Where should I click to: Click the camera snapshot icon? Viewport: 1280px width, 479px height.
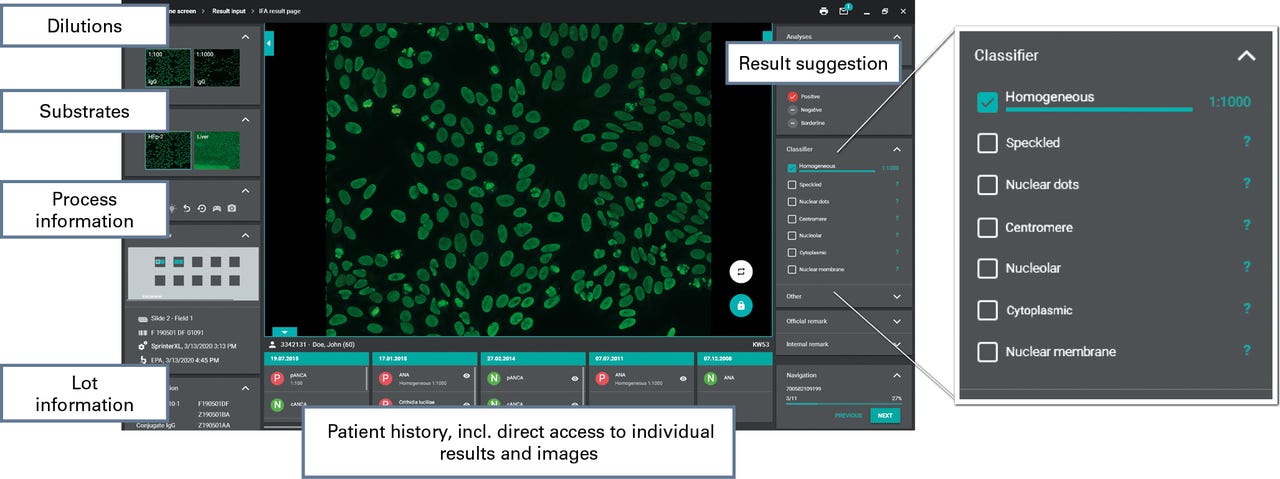click(x=232, y=208)
